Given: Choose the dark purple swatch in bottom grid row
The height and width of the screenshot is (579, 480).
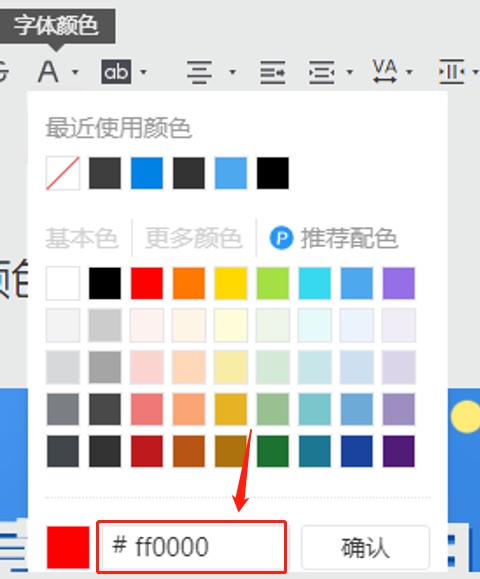Looking at the screenshot, I should pyautogui.click(x=399, y=451).
